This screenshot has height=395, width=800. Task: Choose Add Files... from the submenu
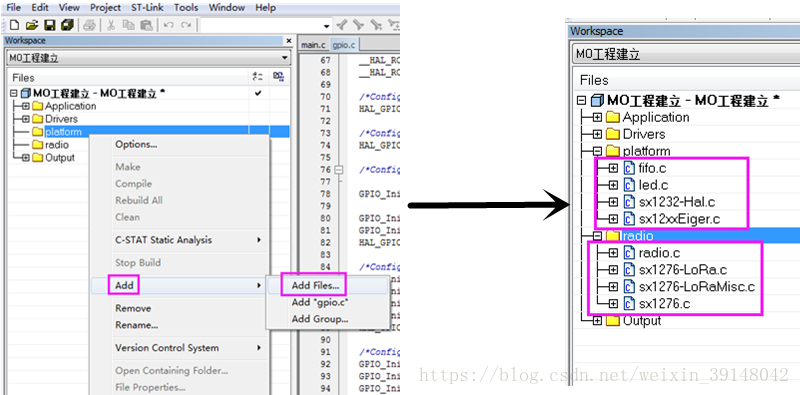pyautogui.click(x=315, y=285)
